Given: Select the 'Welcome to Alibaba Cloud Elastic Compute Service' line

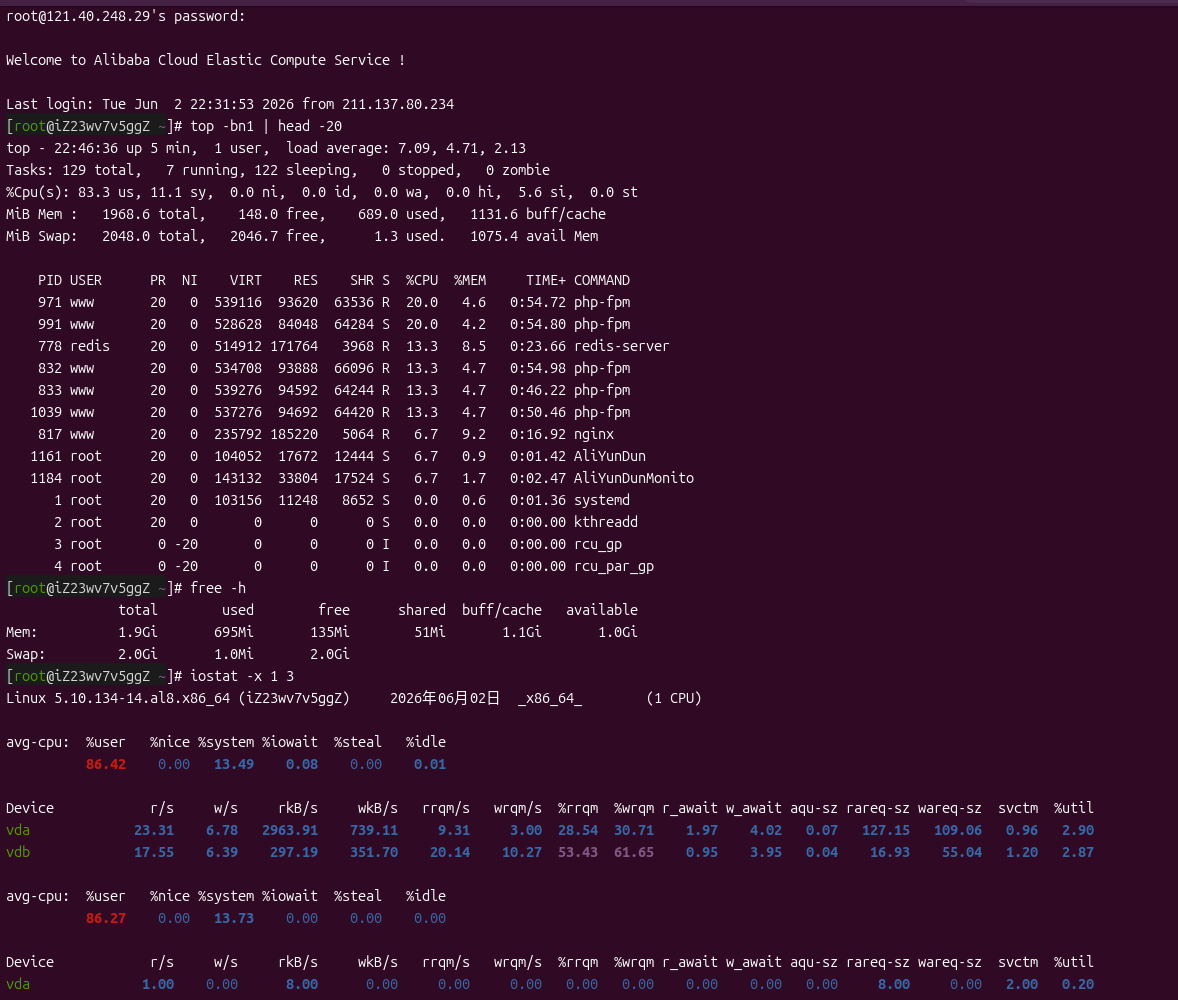Looking at the screenshot, I should (x=206, y=60).
